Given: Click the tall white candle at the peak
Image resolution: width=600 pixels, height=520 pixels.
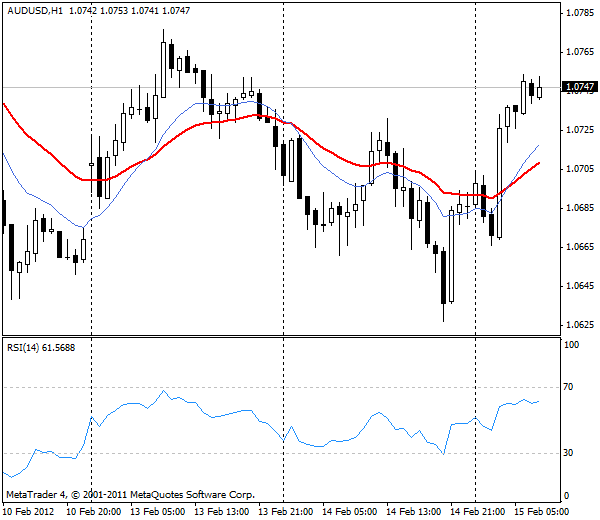Looking at the screenshot, I should coord(163,70).
